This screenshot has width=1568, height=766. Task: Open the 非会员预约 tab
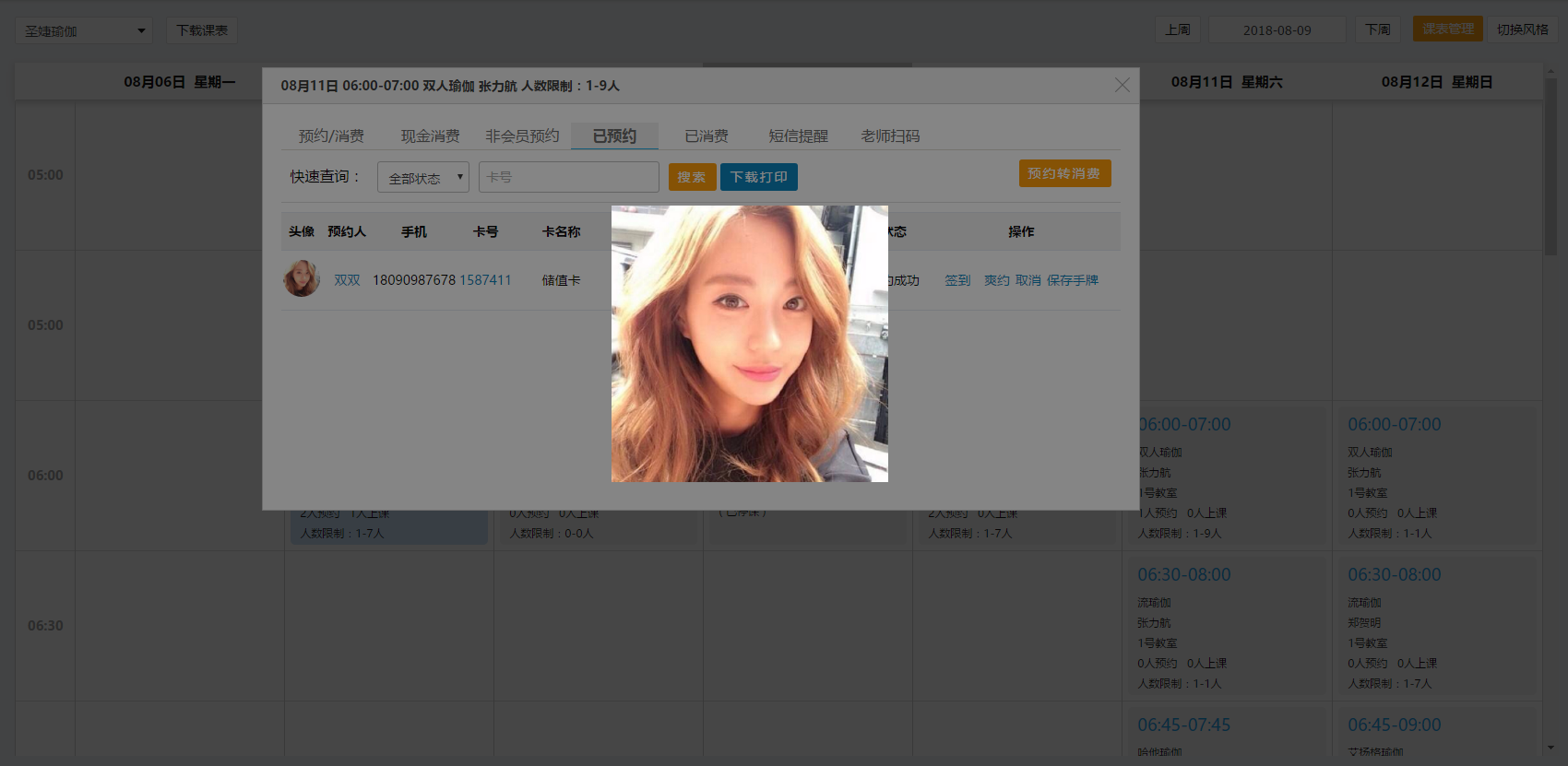[522, 136]
